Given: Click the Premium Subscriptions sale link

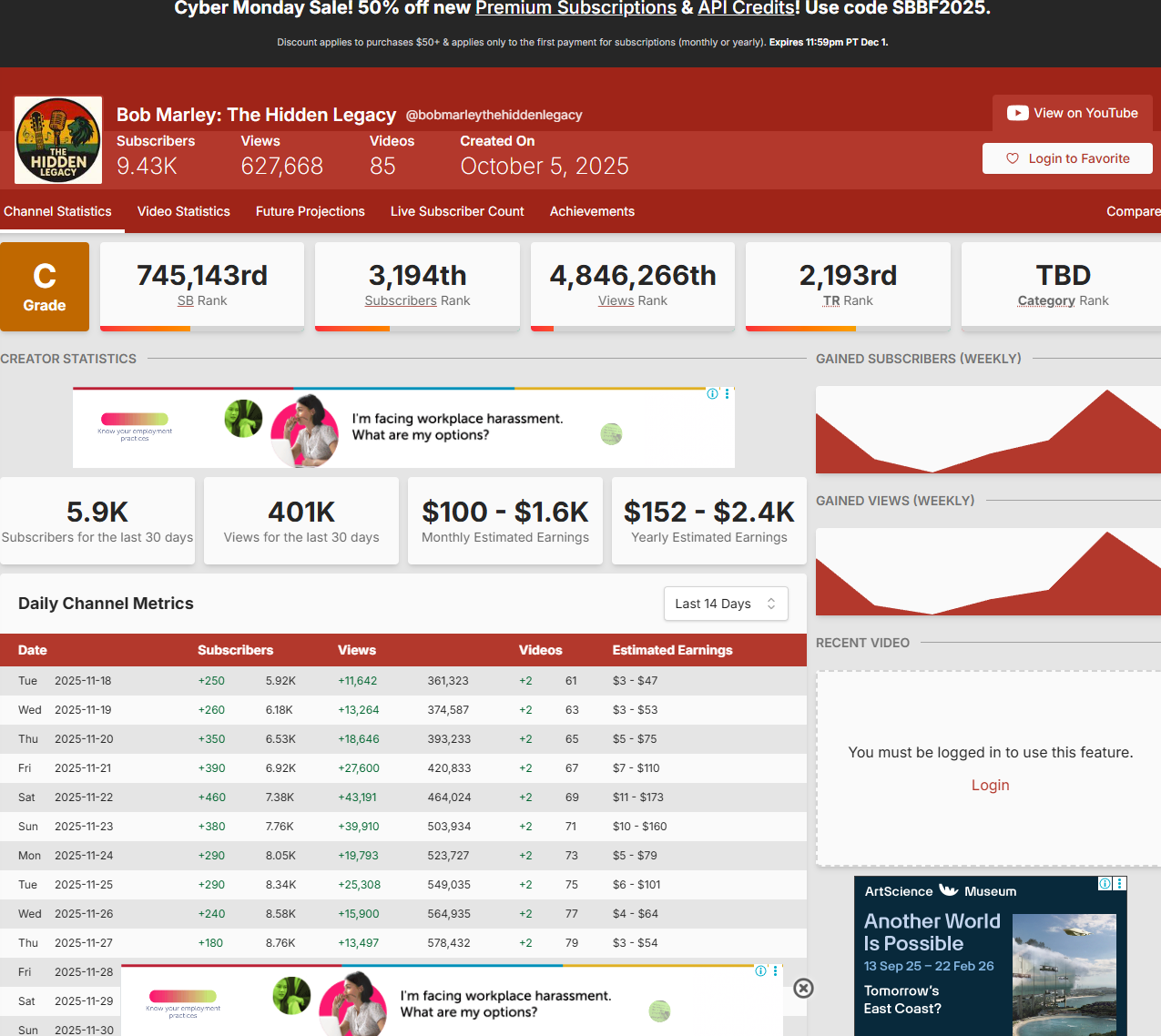Looking at the screenshot, I should click(x=575, y=8).
